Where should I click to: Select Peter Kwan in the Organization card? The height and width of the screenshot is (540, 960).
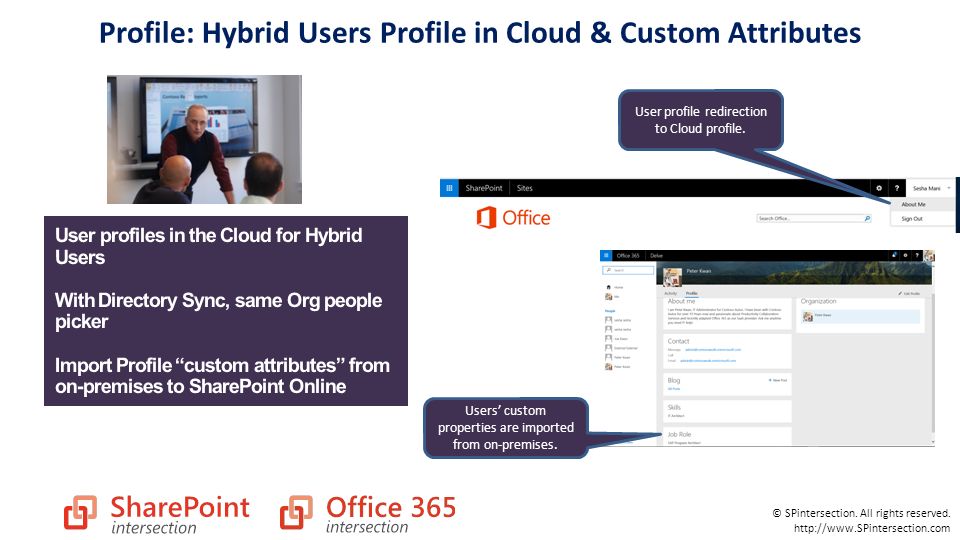861,316
